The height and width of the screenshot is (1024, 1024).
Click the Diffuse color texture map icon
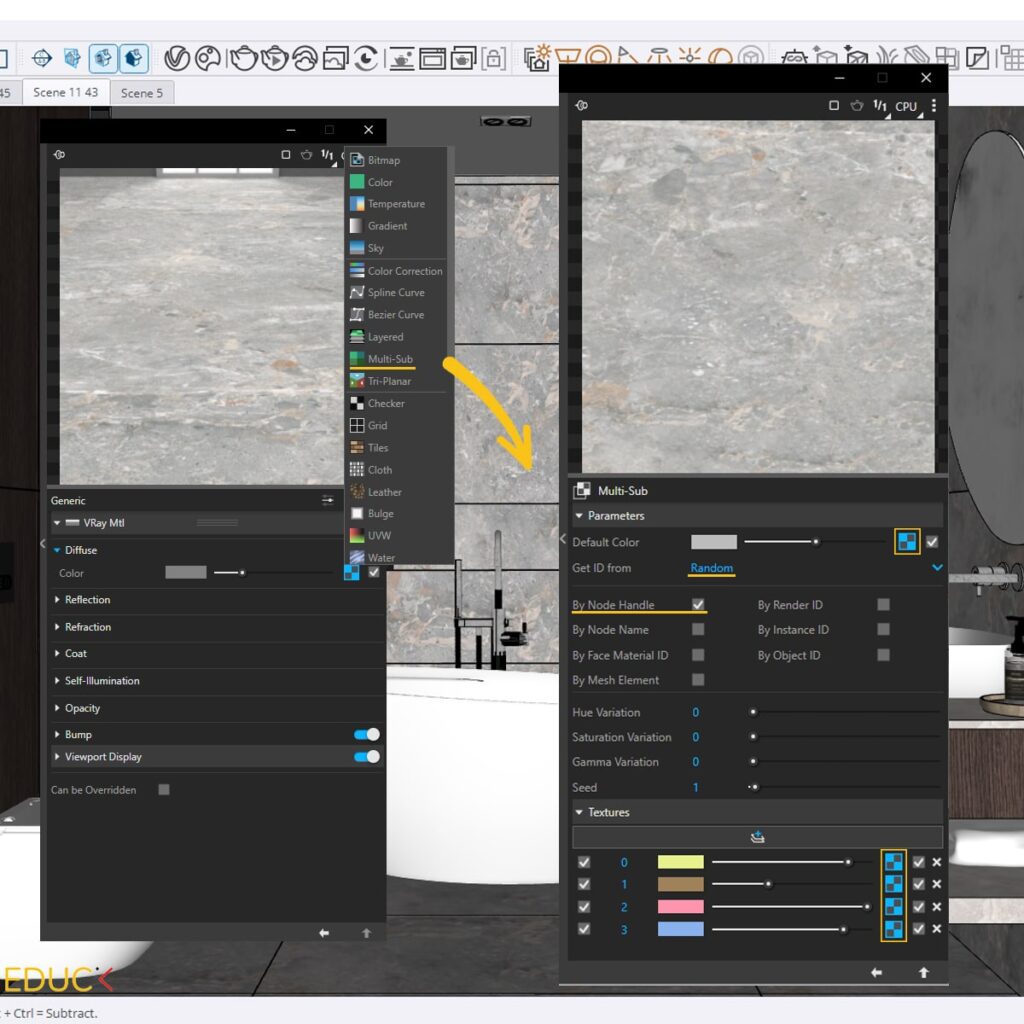(x=351, y=572)
